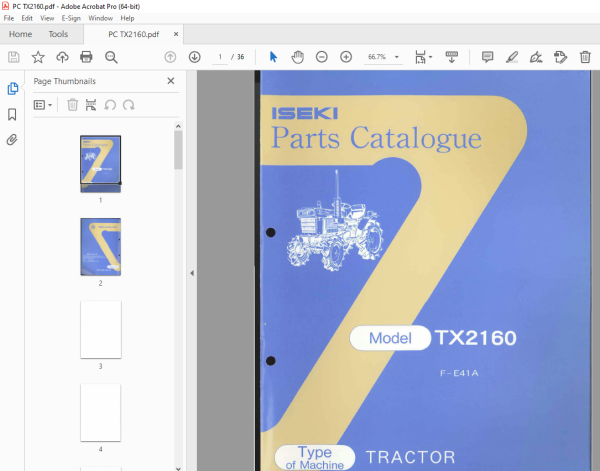Rotate page counterclockwise in thumbnails panel

point(110,105)
